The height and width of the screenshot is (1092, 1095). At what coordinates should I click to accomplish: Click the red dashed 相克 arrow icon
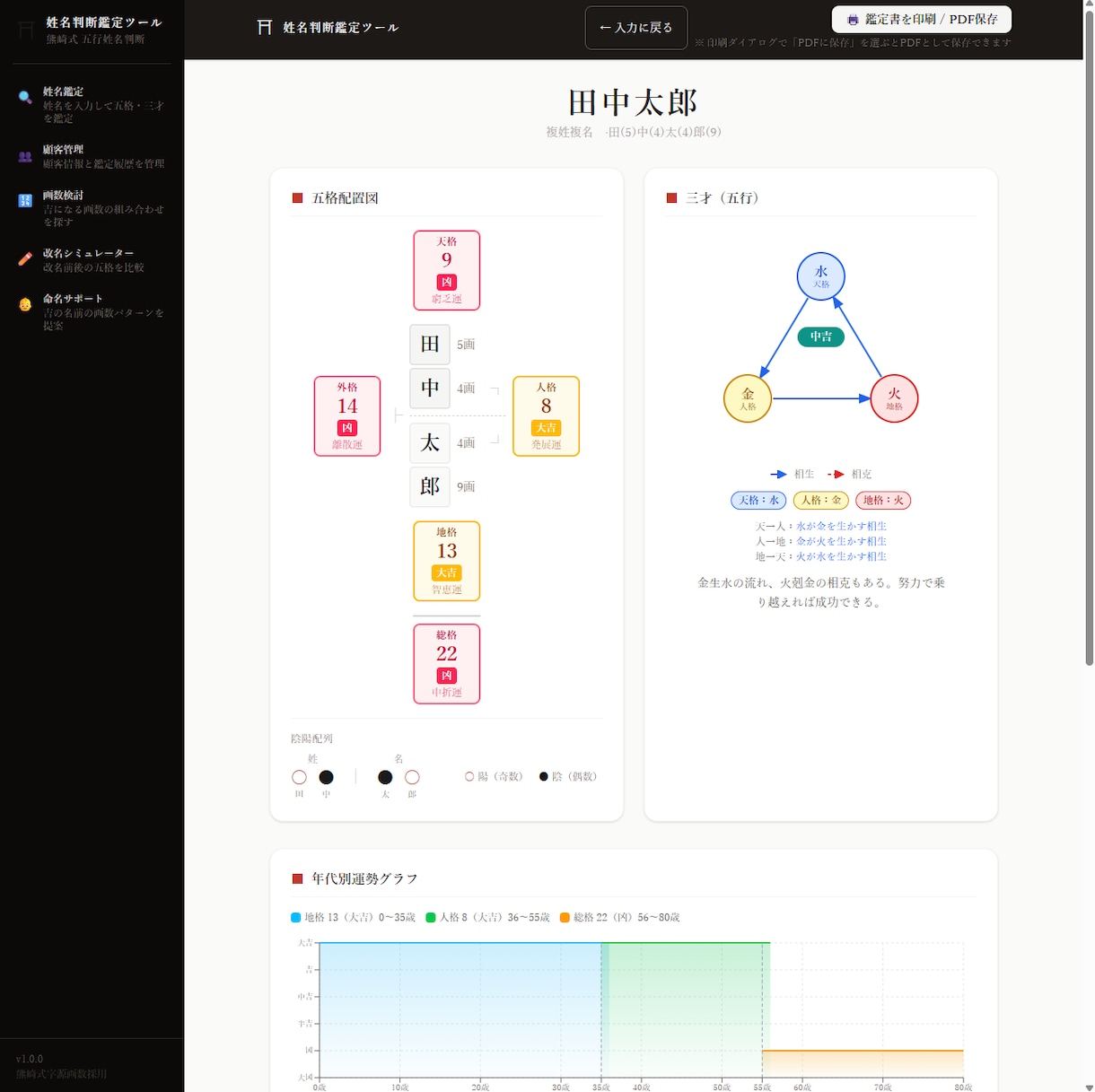tap(836, 474)
